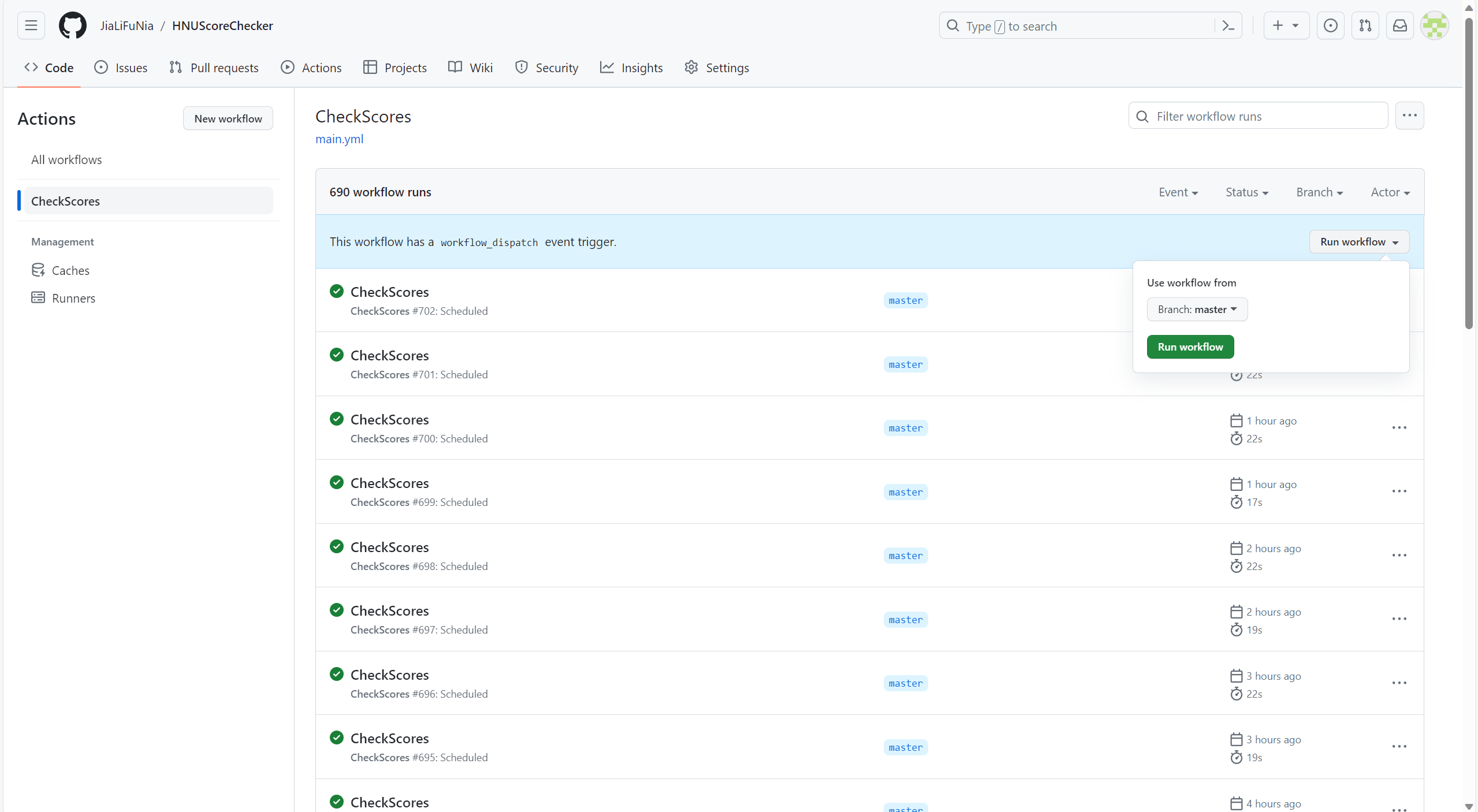Click the HNUScoreChecker repository name
This screenshot has width=1478, height=812.
tap(222, 25)
